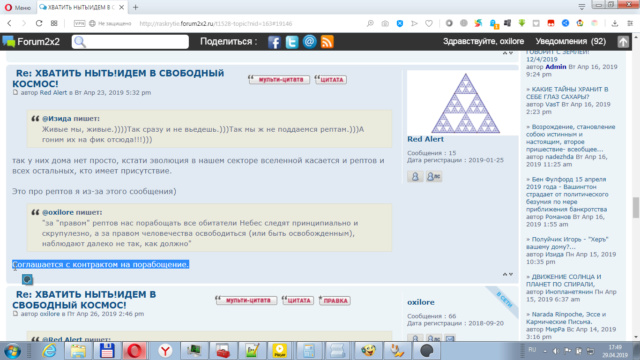This screenshot has height=360, width=640.
Task: View Red Alert's profile icon
Action: pyautogui.click(x=415, y=176)
